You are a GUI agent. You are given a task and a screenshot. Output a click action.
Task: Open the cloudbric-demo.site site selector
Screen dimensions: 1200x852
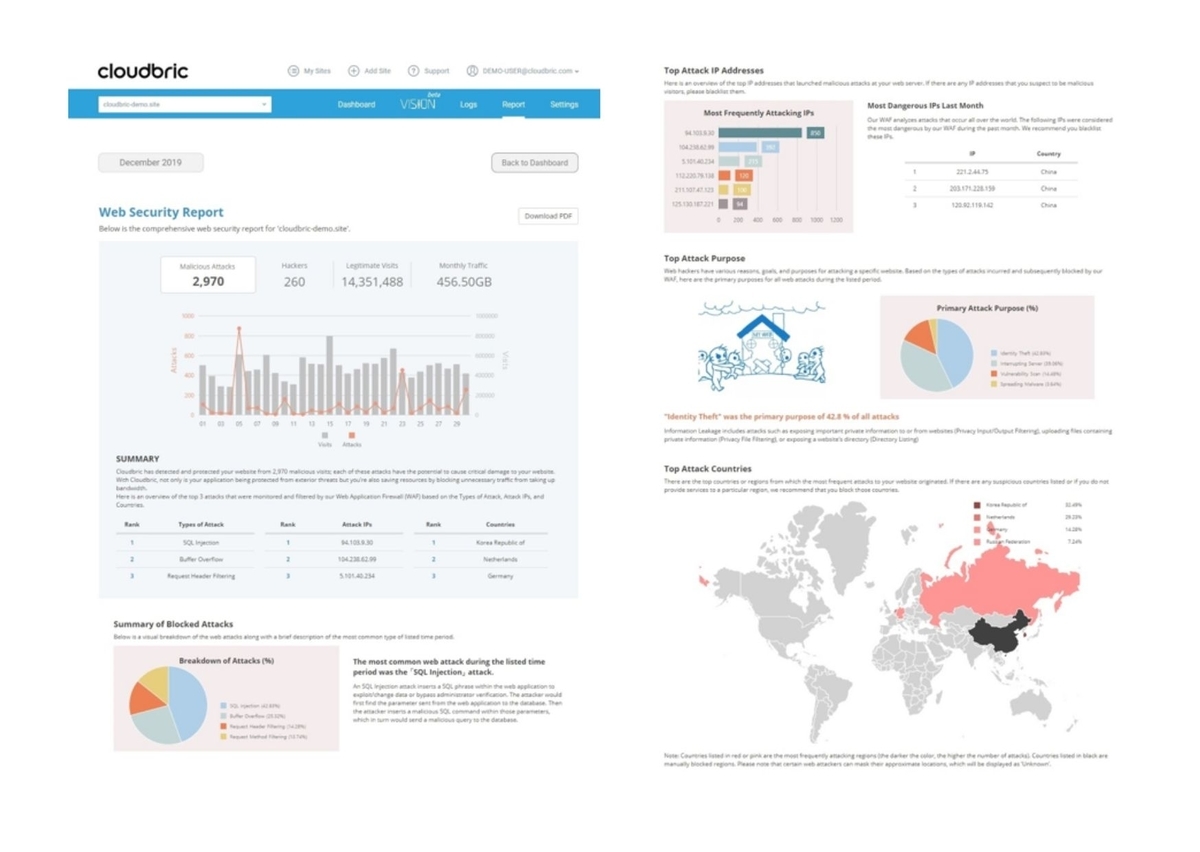pyautogui.click(x=185, y=104)
